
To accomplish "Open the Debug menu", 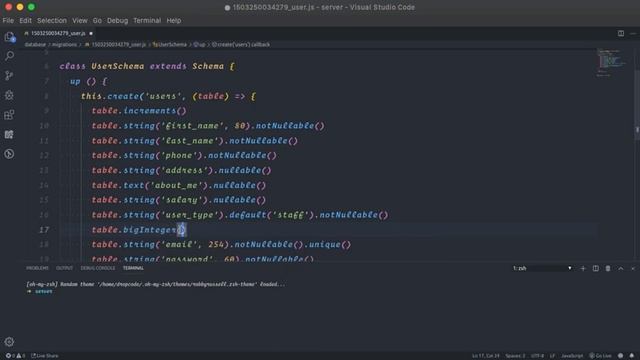I will (x=118, y=20).
